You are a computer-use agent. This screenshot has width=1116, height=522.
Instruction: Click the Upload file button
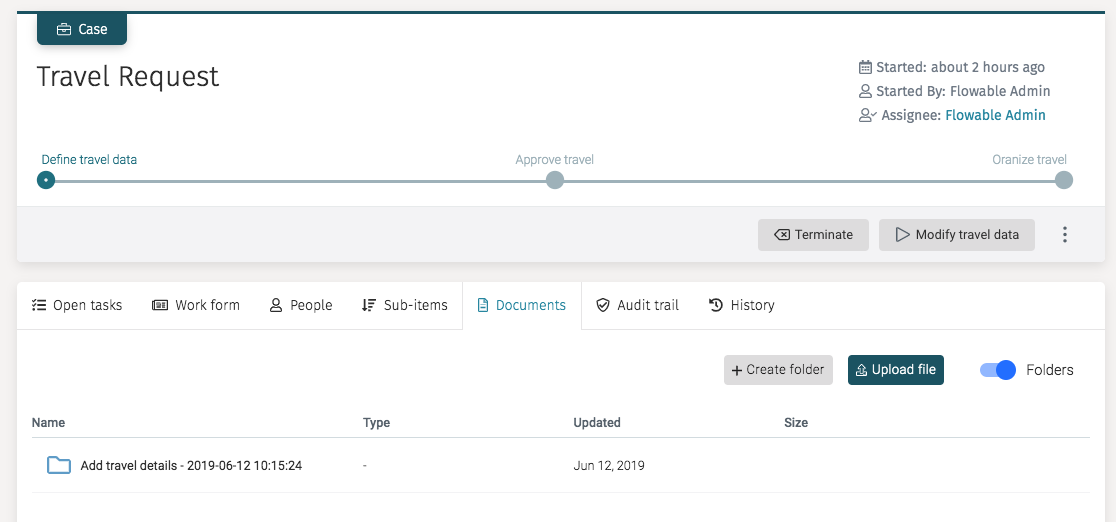[x=895, y=370]
